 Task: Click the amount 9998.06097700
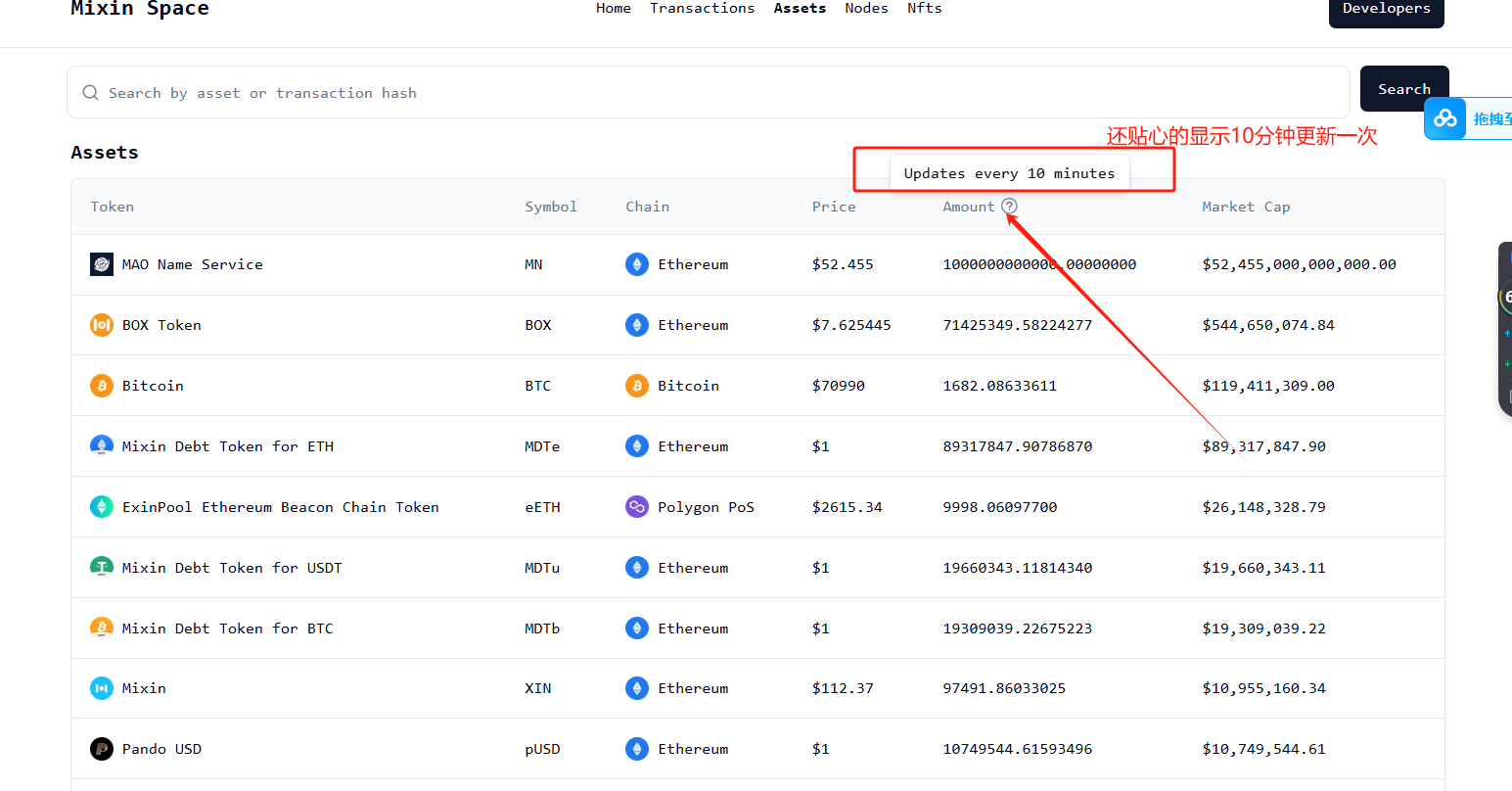click(x=1000, y=507)
